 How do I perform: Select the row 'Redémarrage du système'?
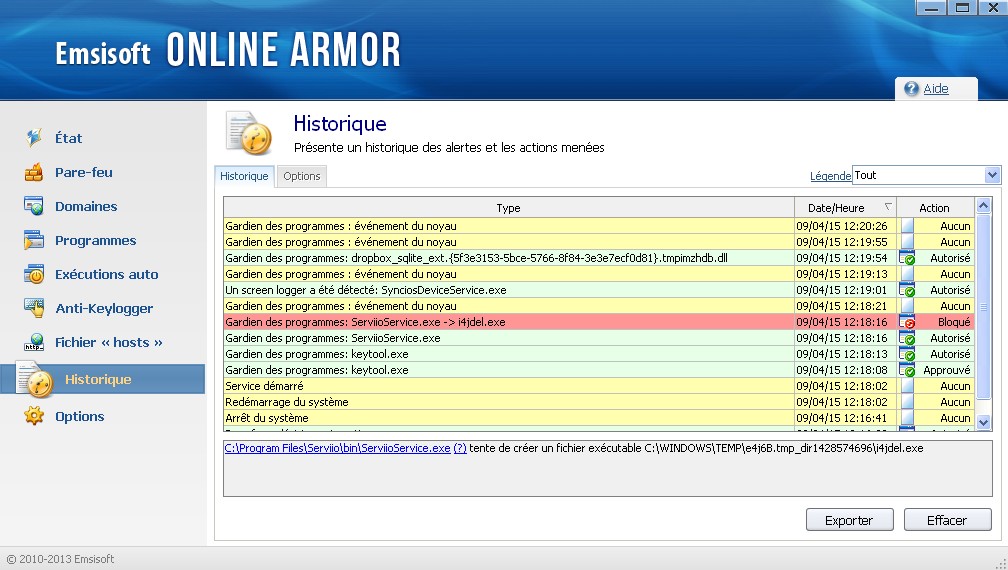coord(598,402)
